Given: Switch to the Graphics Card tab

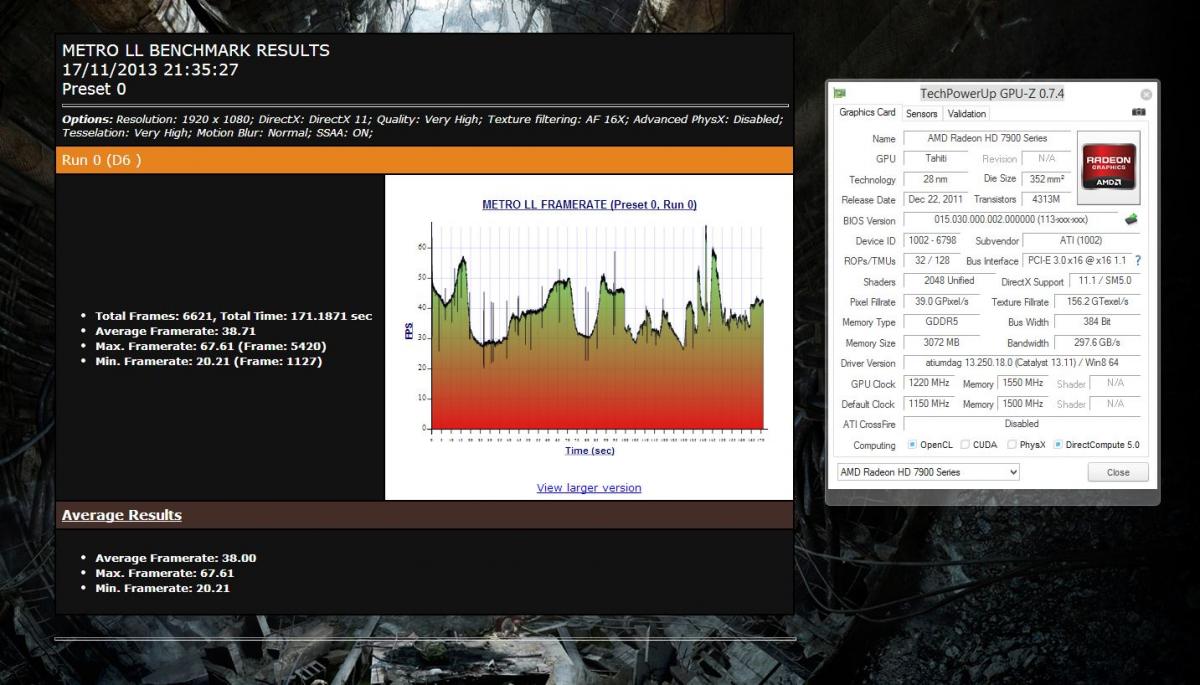Looking at the screenshot, I should click(867, 113).
